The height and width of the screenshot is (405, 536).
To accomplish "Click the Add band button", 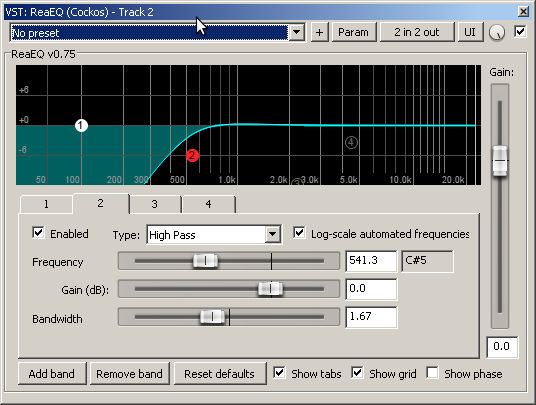I will click(x=52, y=374).
